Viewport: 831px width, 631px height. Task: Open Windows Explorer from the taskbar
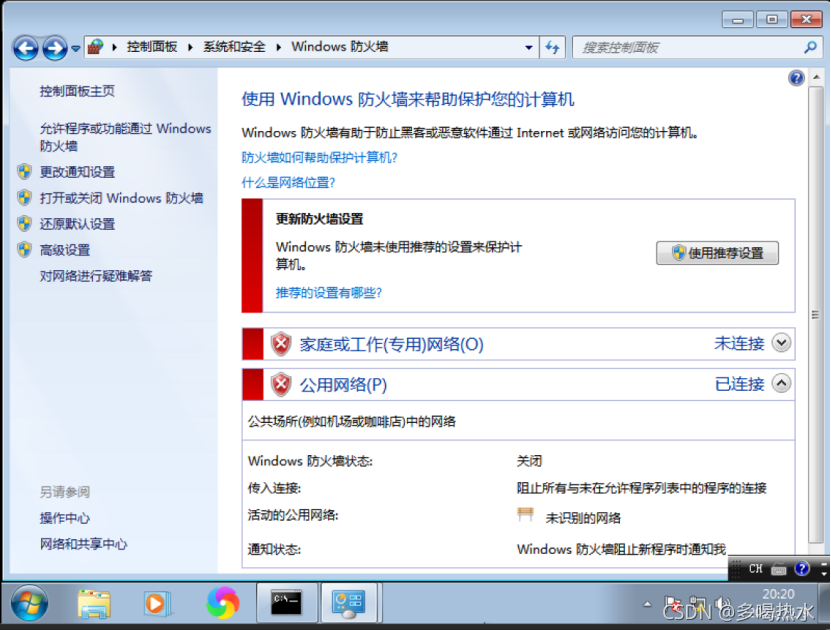tap(94, 604)
